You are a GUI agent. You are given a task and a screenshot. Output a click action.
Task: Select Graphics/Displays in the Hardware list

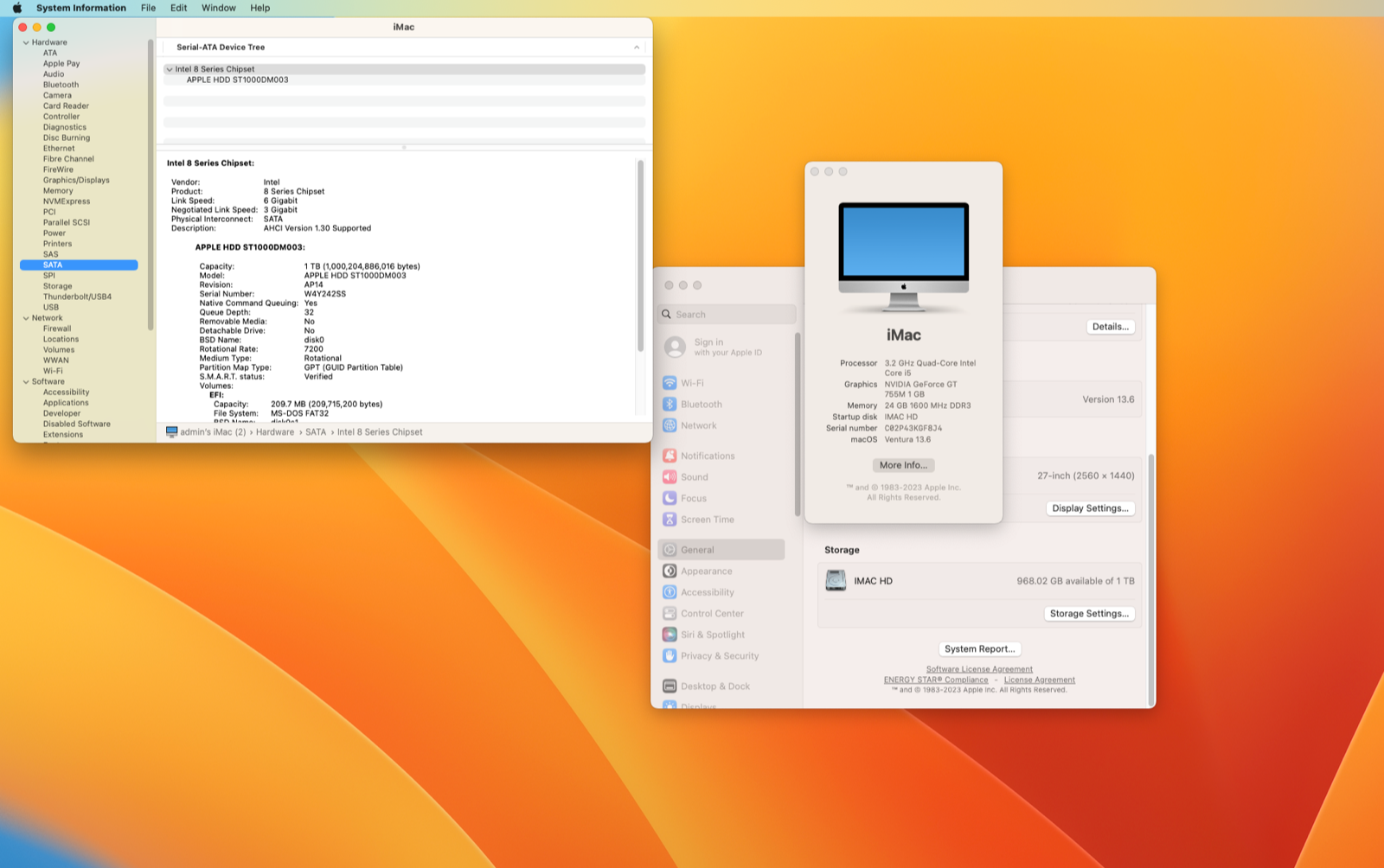76,180
